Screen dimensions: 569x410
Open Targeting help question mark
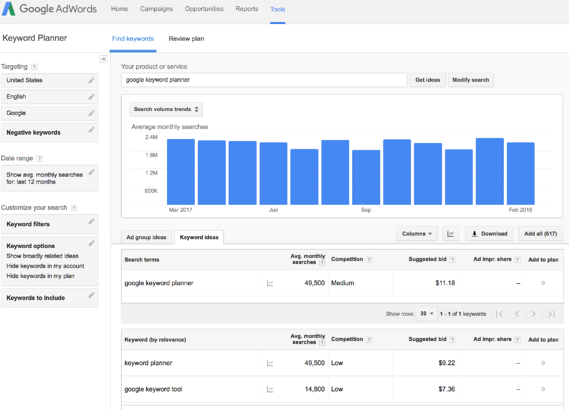point(34,67)
